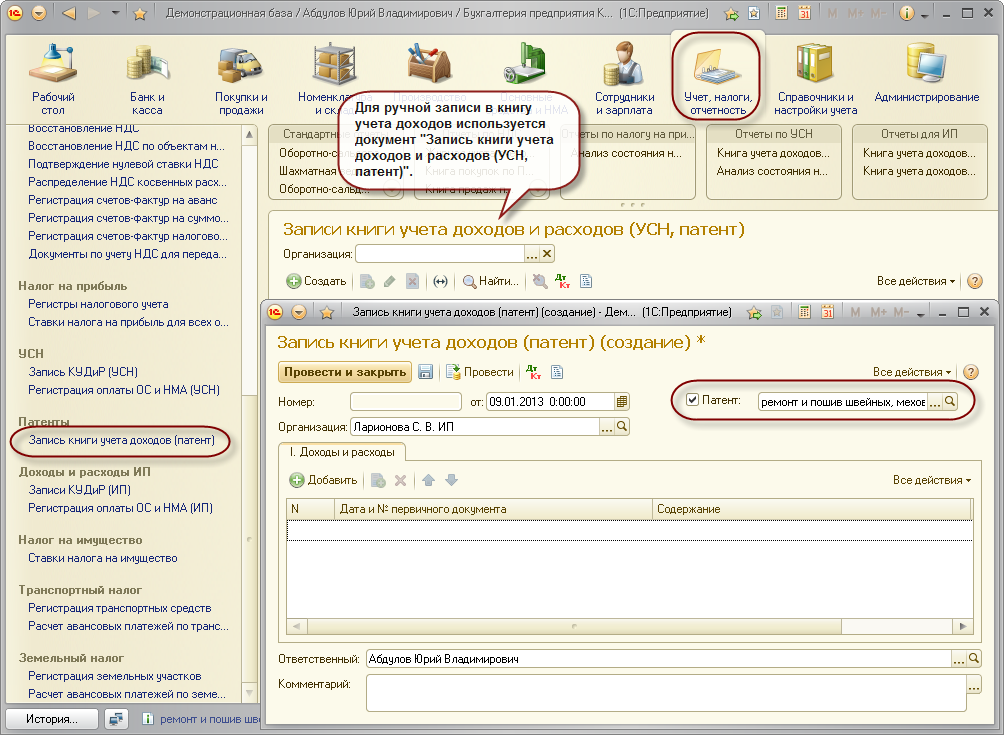Open the Справочники и настройки учета section
1004x735 pixels.
(x=815, y=79)
